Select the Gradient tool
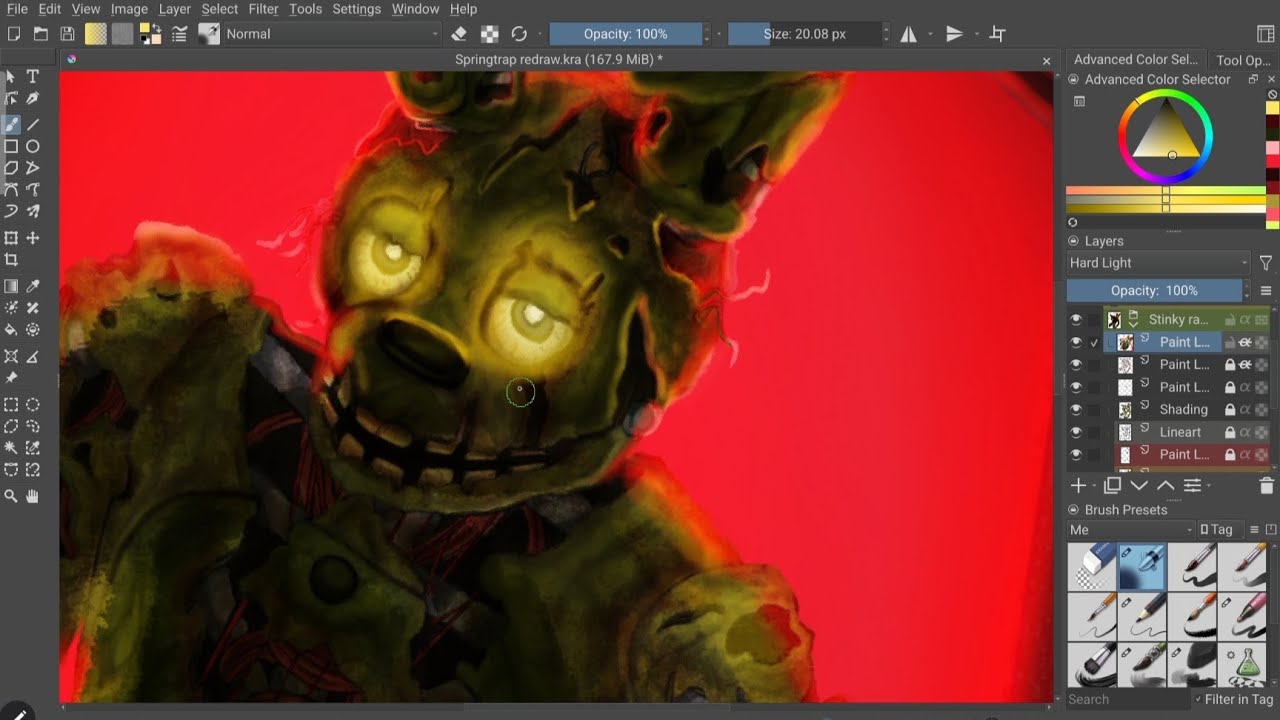 pyautogui.click(x=11, y=286)
